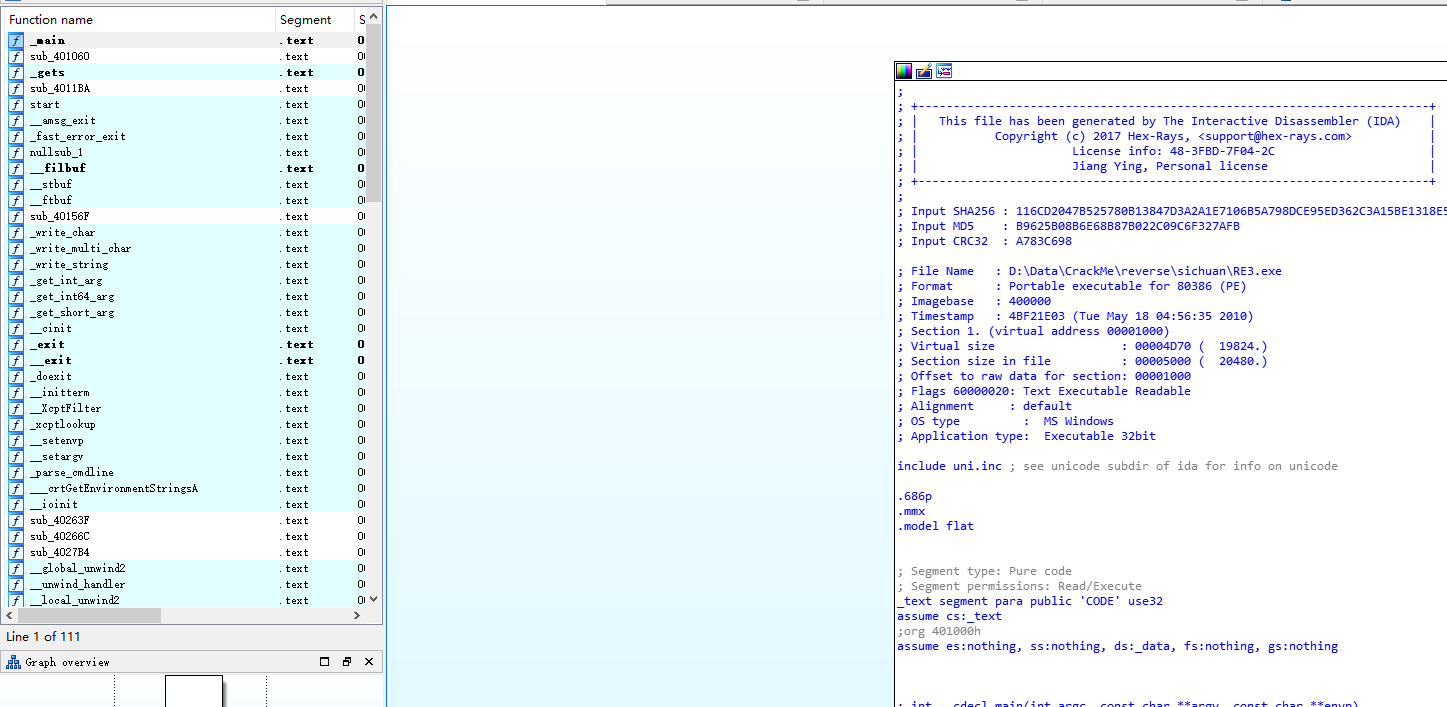Maximize the Graph overview panel
Image resolution: width=1447 pixels, height=707 pixels.
[x=324, y=662]
